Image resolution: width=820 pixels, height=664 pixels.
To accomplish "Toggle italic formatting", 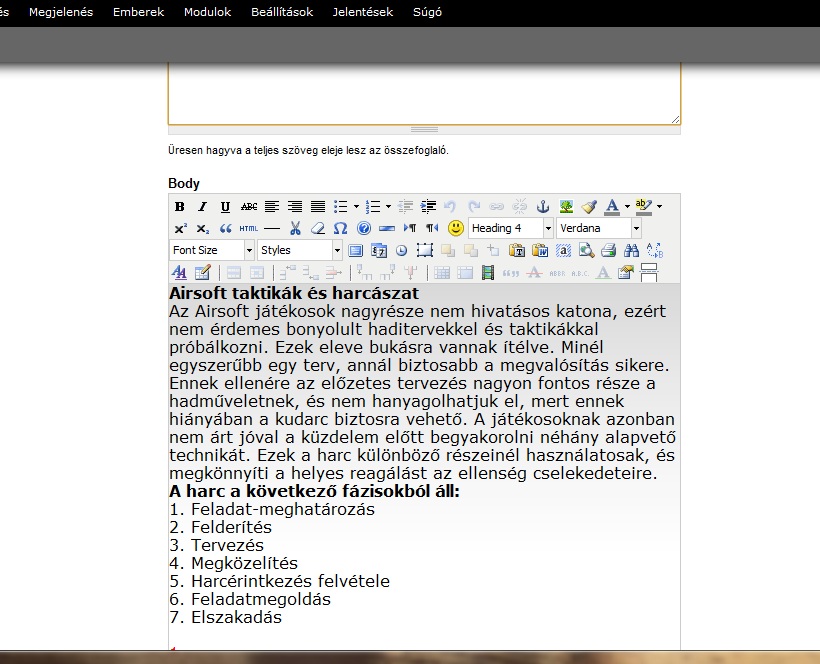I will click(202, 207).
